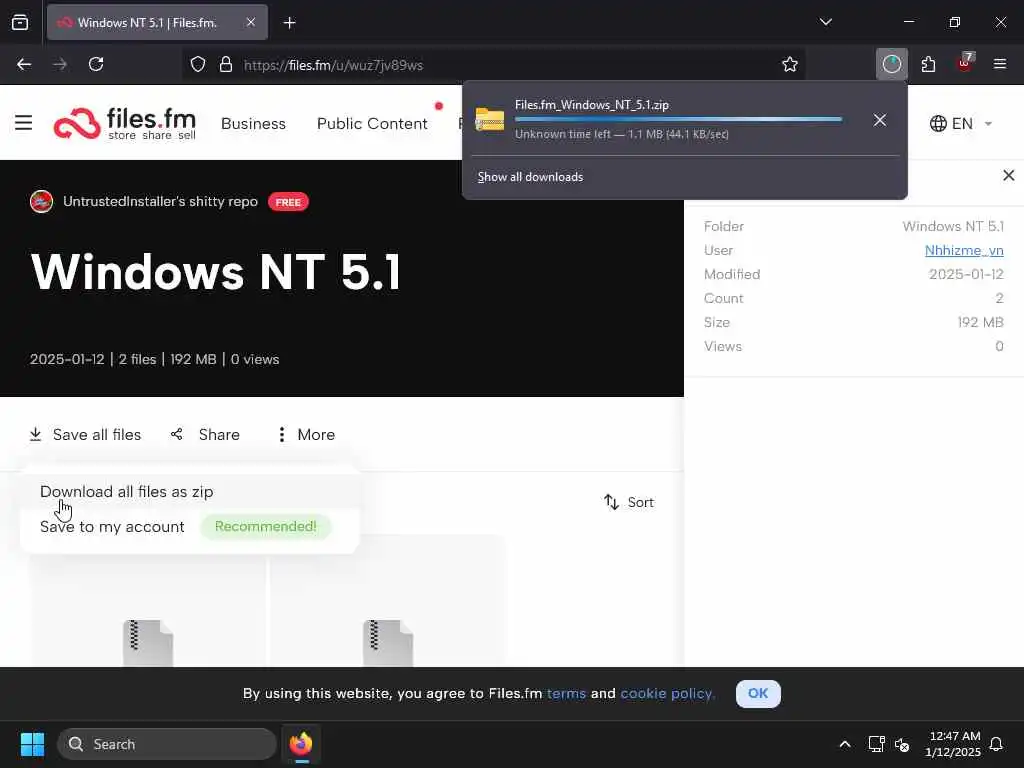Click the Windows NT 5.1 page heading
1024x768 pixels.
coord(216,272)
